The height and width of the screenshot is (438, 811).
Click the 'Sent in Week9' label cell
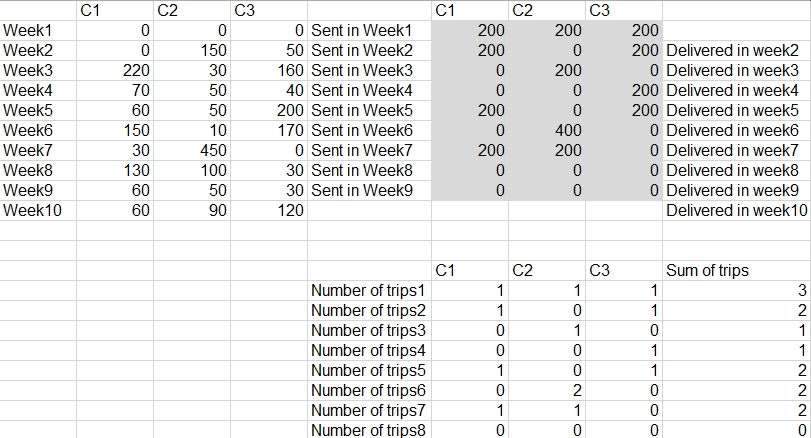click(362, 190)
